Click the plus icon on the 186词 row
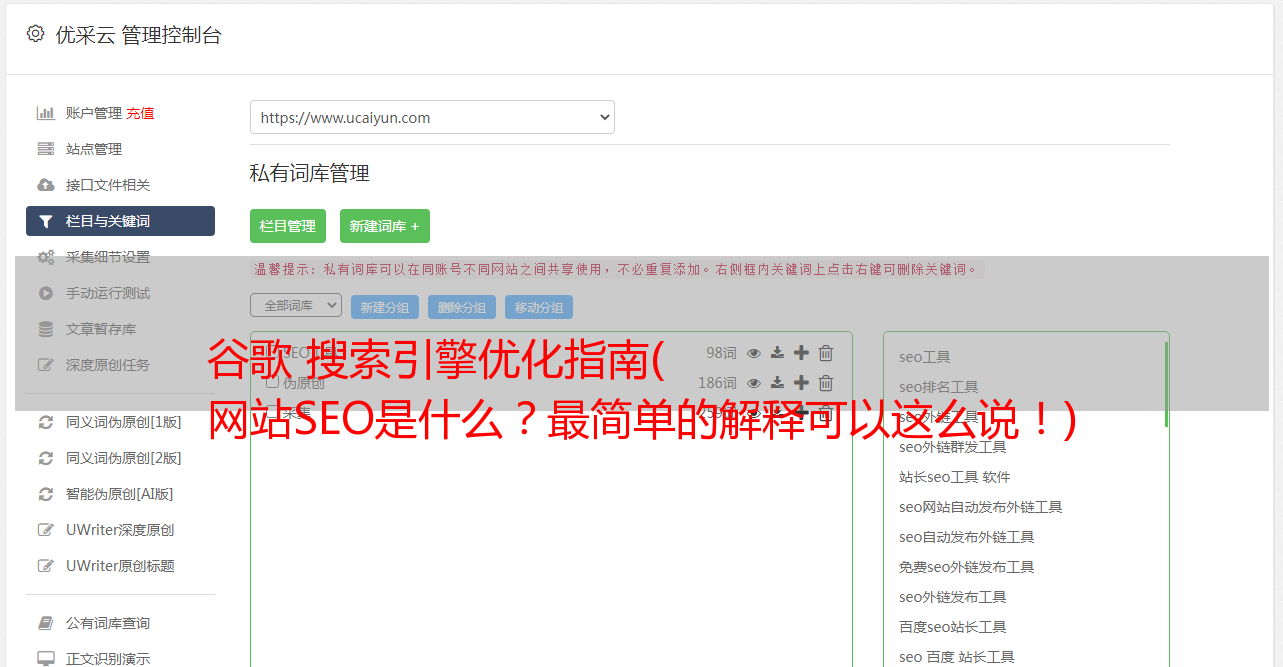Viewport: 1283px width, 667px height. point(801,383)
